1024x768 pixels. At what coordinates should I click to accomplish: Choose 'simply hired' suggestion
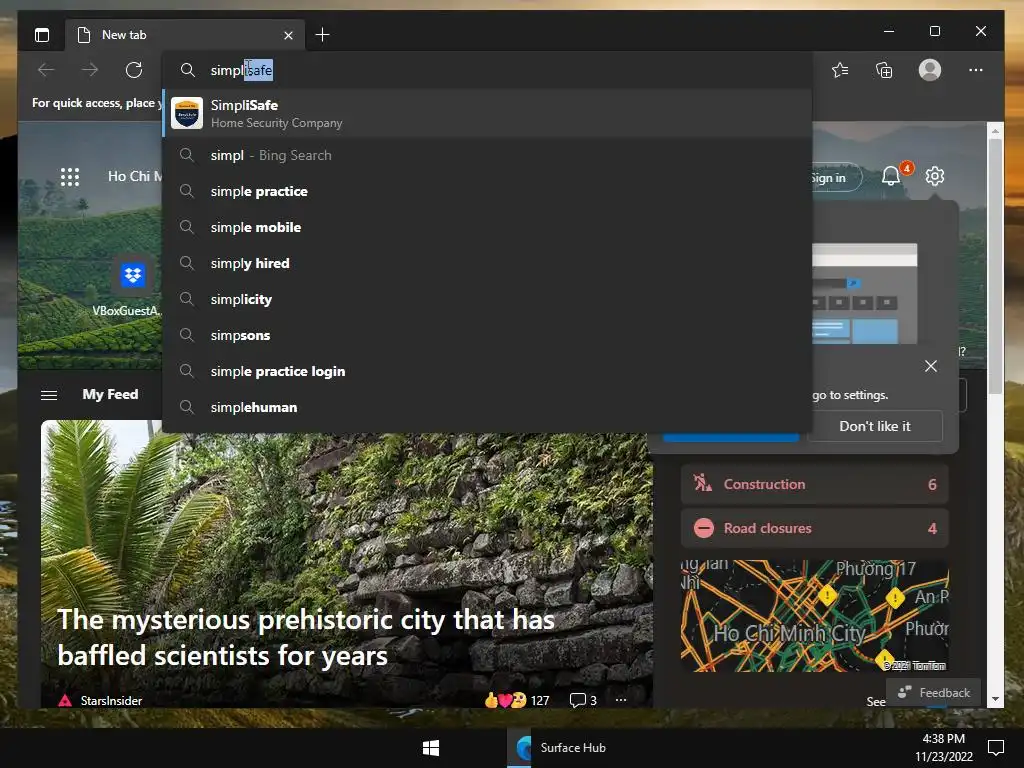[487, 263]
